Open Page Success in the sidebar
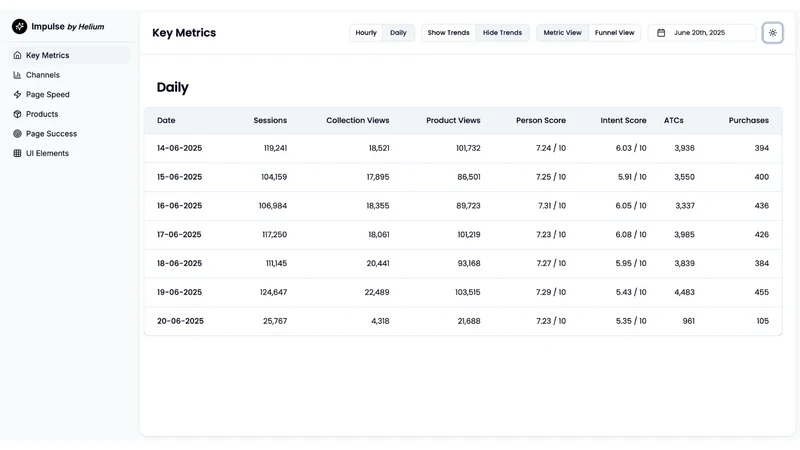This screenshot has height=450, width=800. click(70, 134)
